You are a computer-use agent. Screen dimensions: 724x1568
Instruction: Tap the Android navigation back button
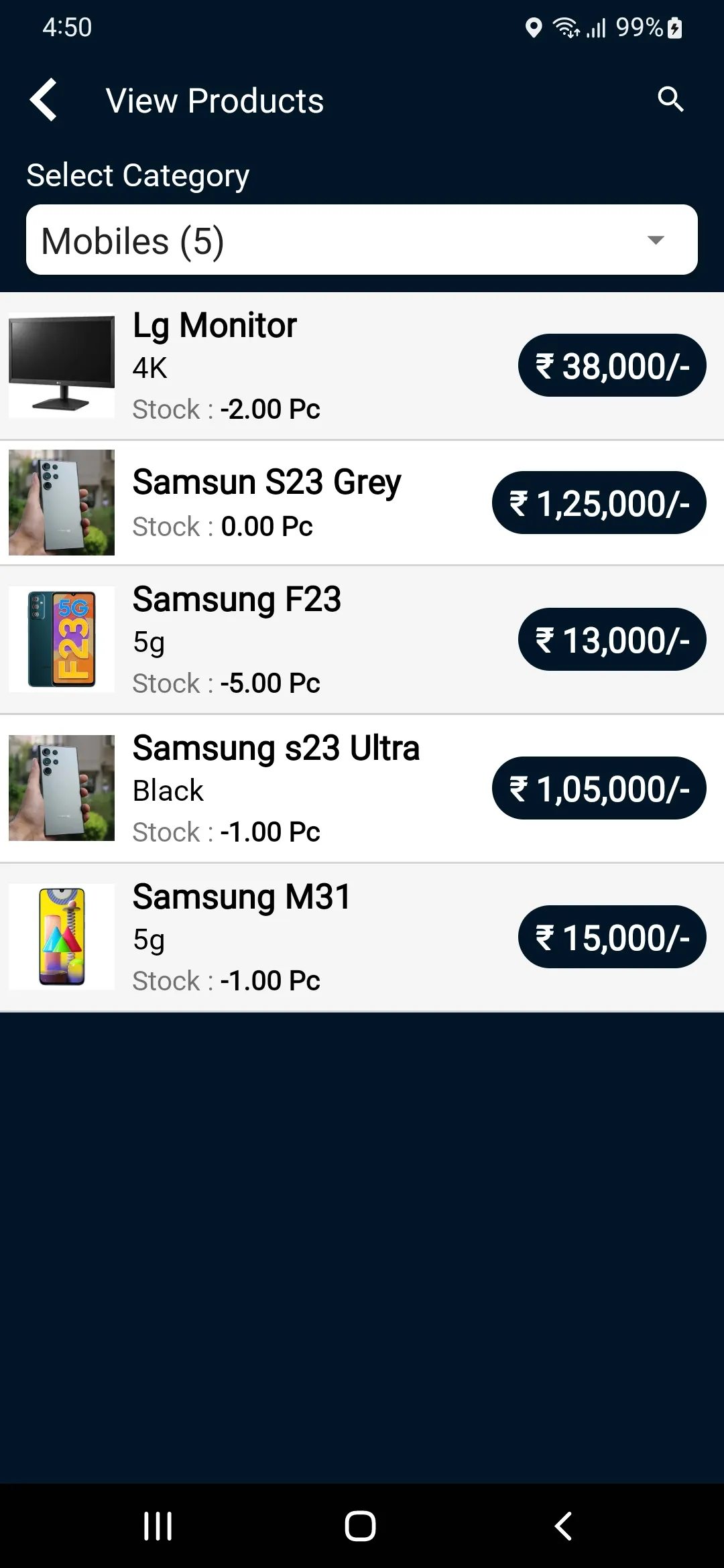tap(563, 1526)
